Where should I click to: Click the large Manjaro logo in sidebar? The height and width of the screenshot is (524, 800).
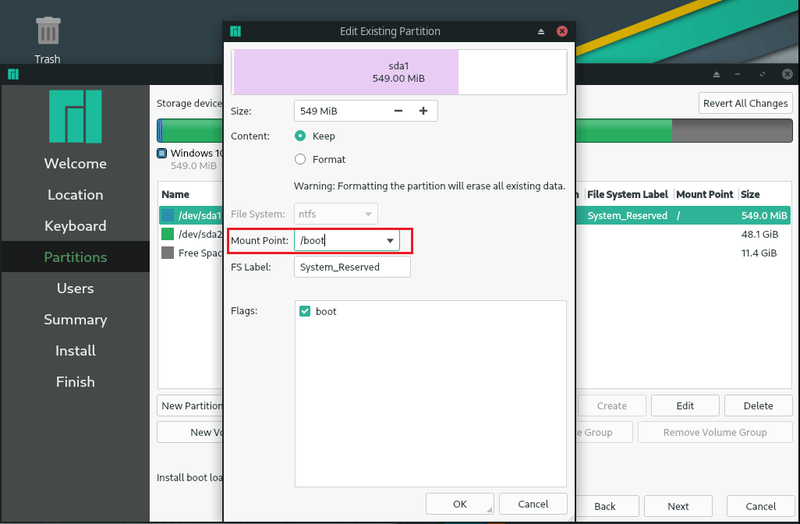(76, 116)
